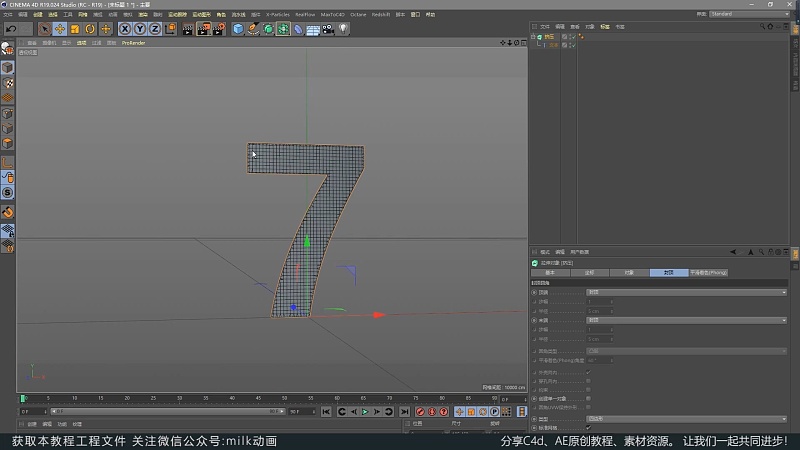Viewport: 800px width, 450px height.
Task: Open the Redshift menu
Action: coord(381,15)
